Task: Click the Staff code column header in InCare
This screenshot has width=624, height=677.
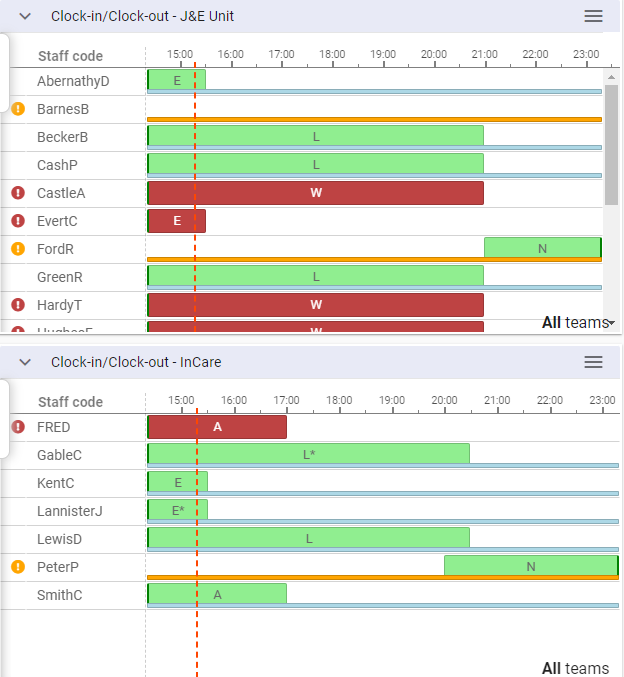Action: (70, 402)
